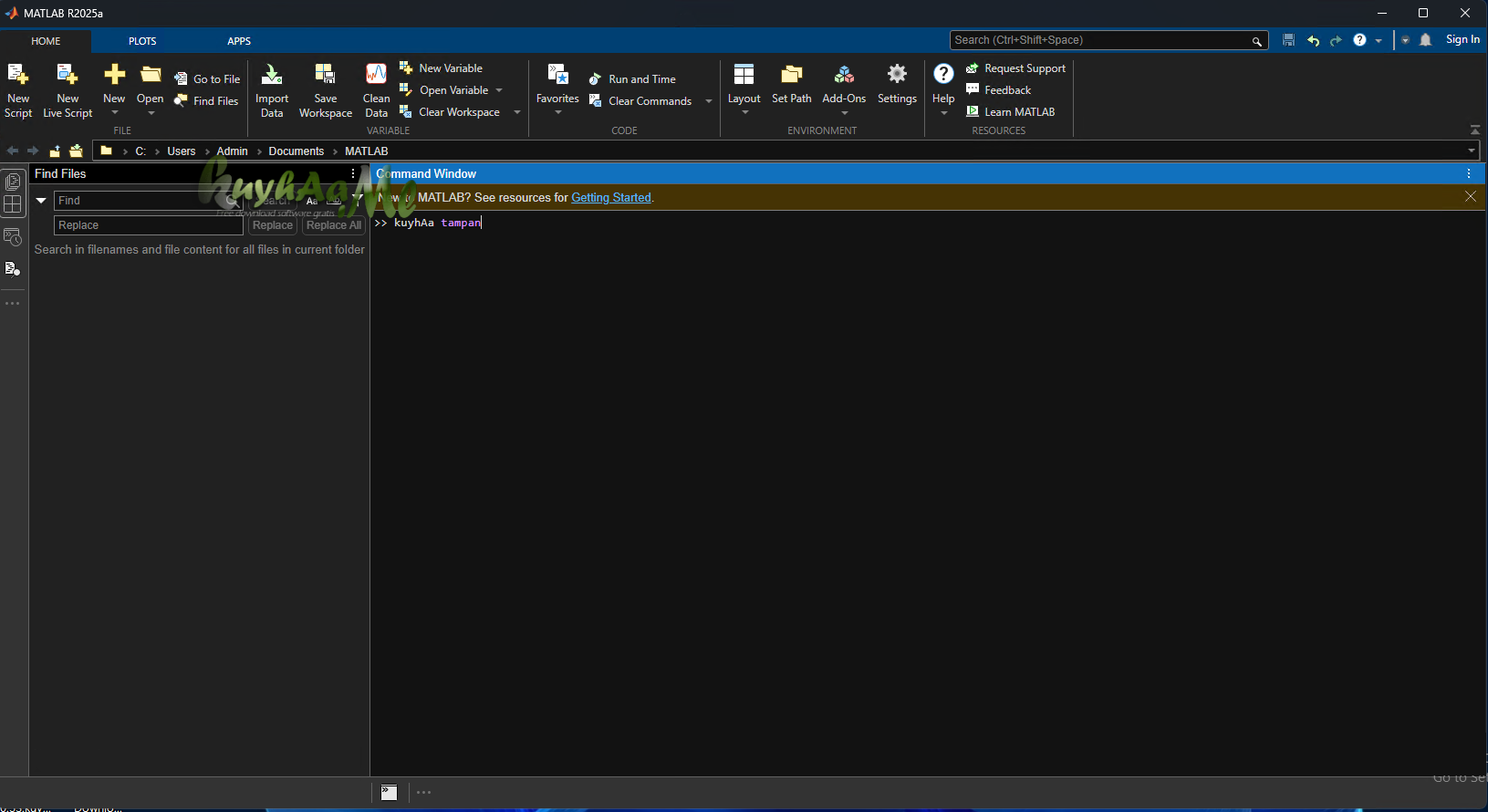Open the Find Files panel actions menu

tap(353, 173)
